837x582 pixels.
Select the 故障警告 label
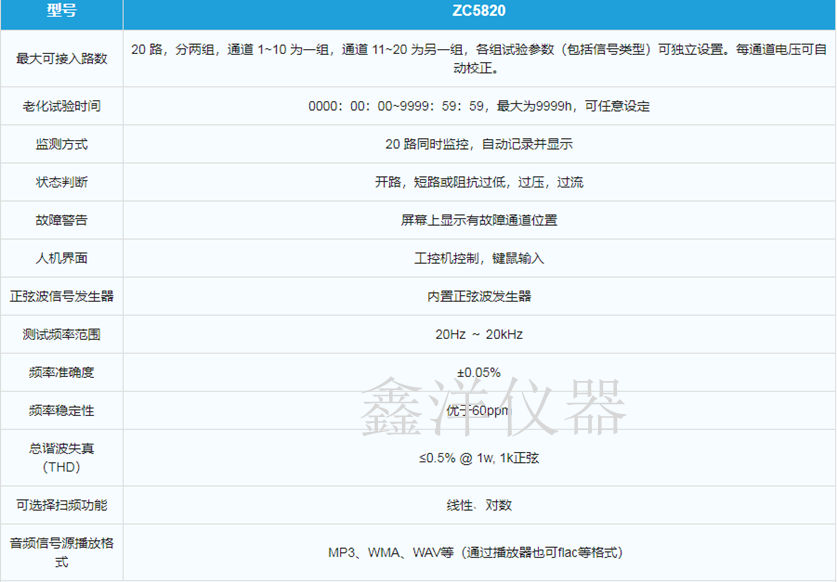61,220
